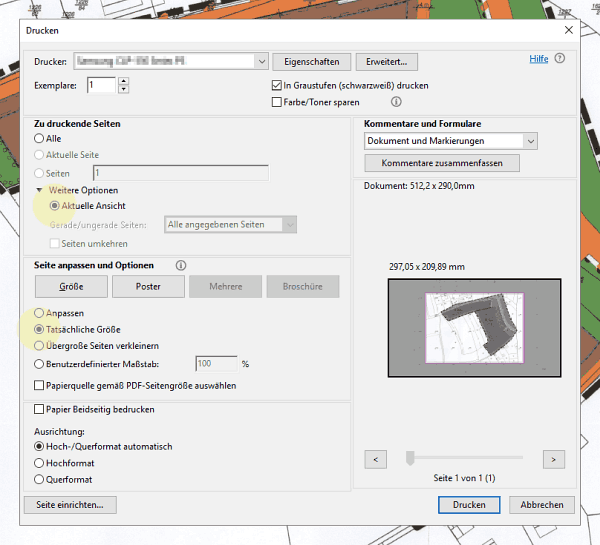Enable Papier Beidseitig bedrucken
Image resolution: width=600 pixels, height=545 pixels.
click(x=40, y=409)
